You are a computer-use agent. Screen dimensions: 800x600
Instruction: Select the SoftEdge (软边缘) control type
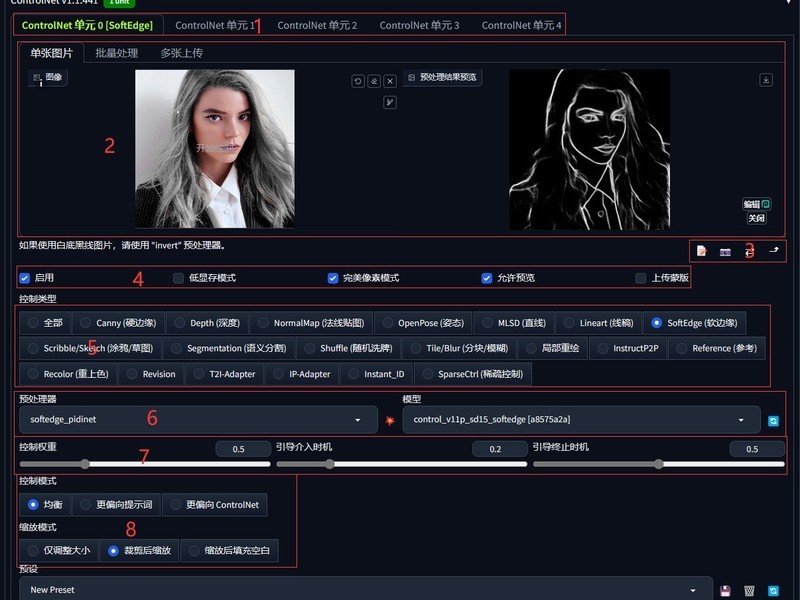pos(695,323)
